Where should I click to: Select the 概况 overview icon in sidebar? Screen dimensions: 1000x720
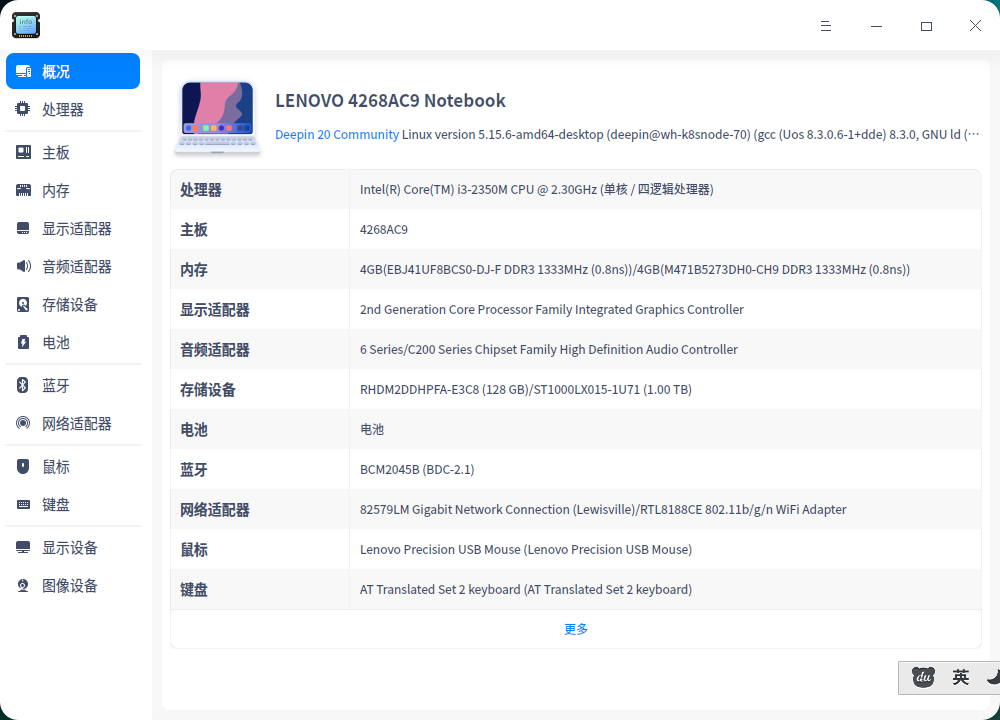(x=24, y=71)
